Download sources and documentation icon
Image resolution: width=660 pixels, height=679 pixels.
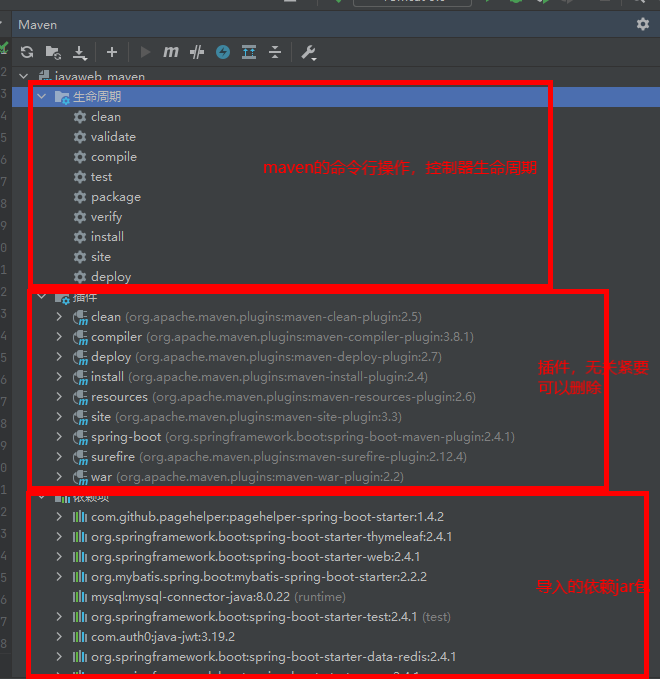click(80, 52)
